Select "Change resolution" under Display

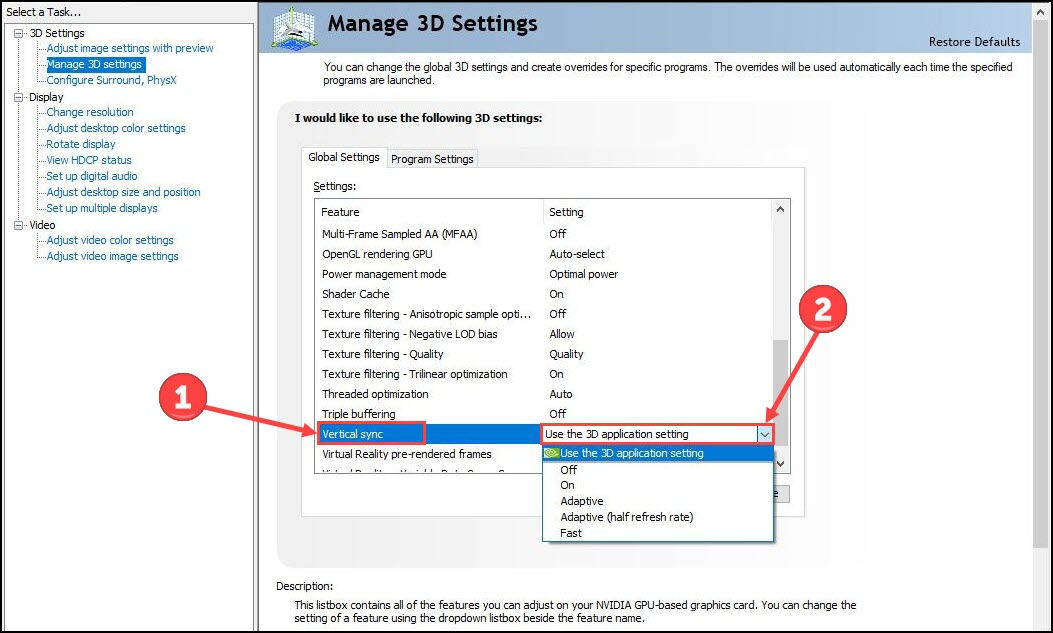point(89,112)
